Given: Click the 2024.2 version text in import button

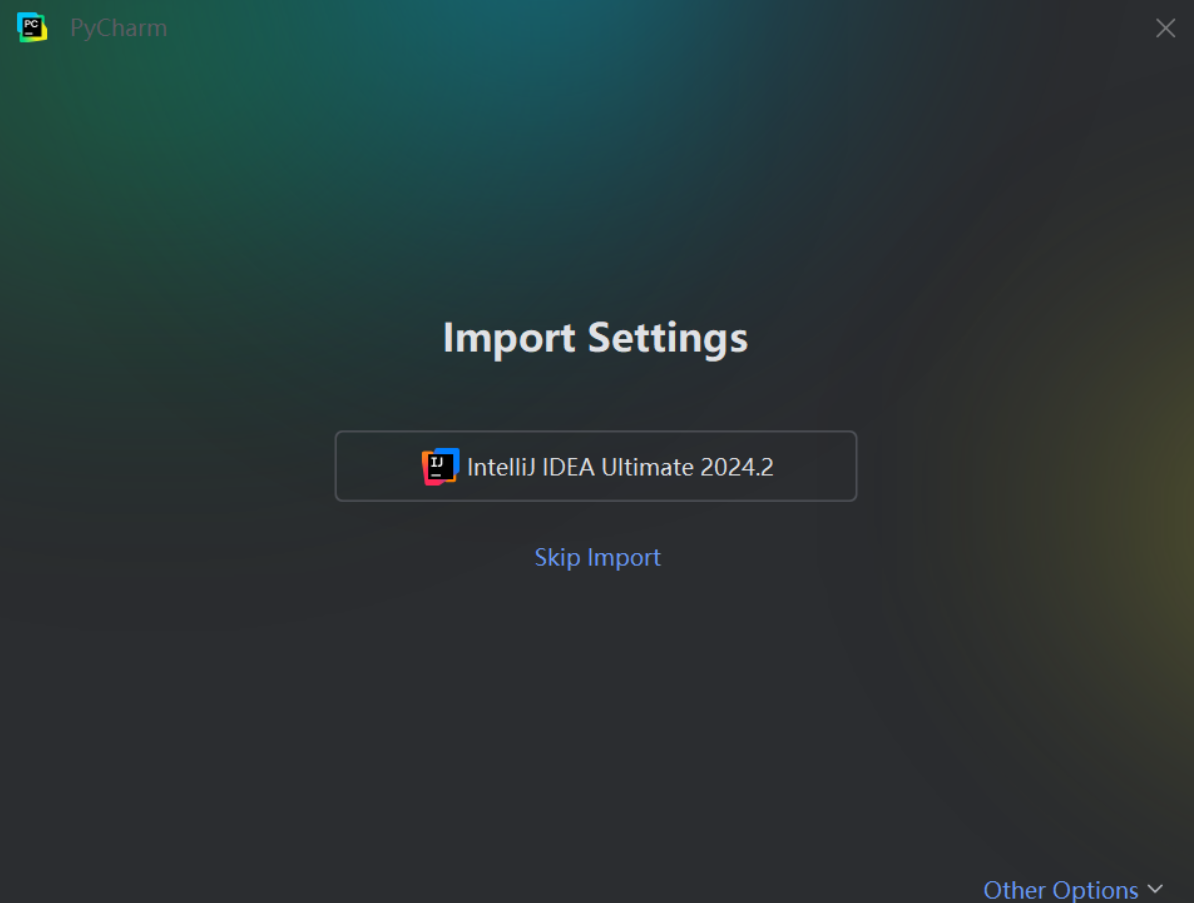Looking at the screenshot, I should point(737,467).
